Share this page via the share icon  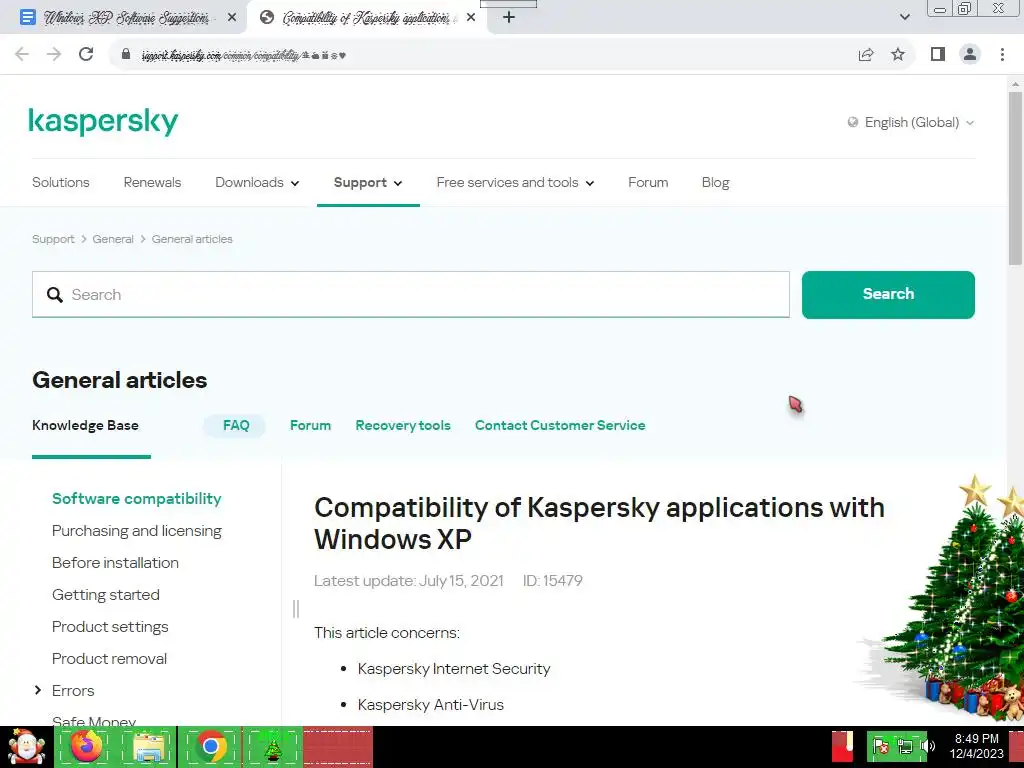866,54
